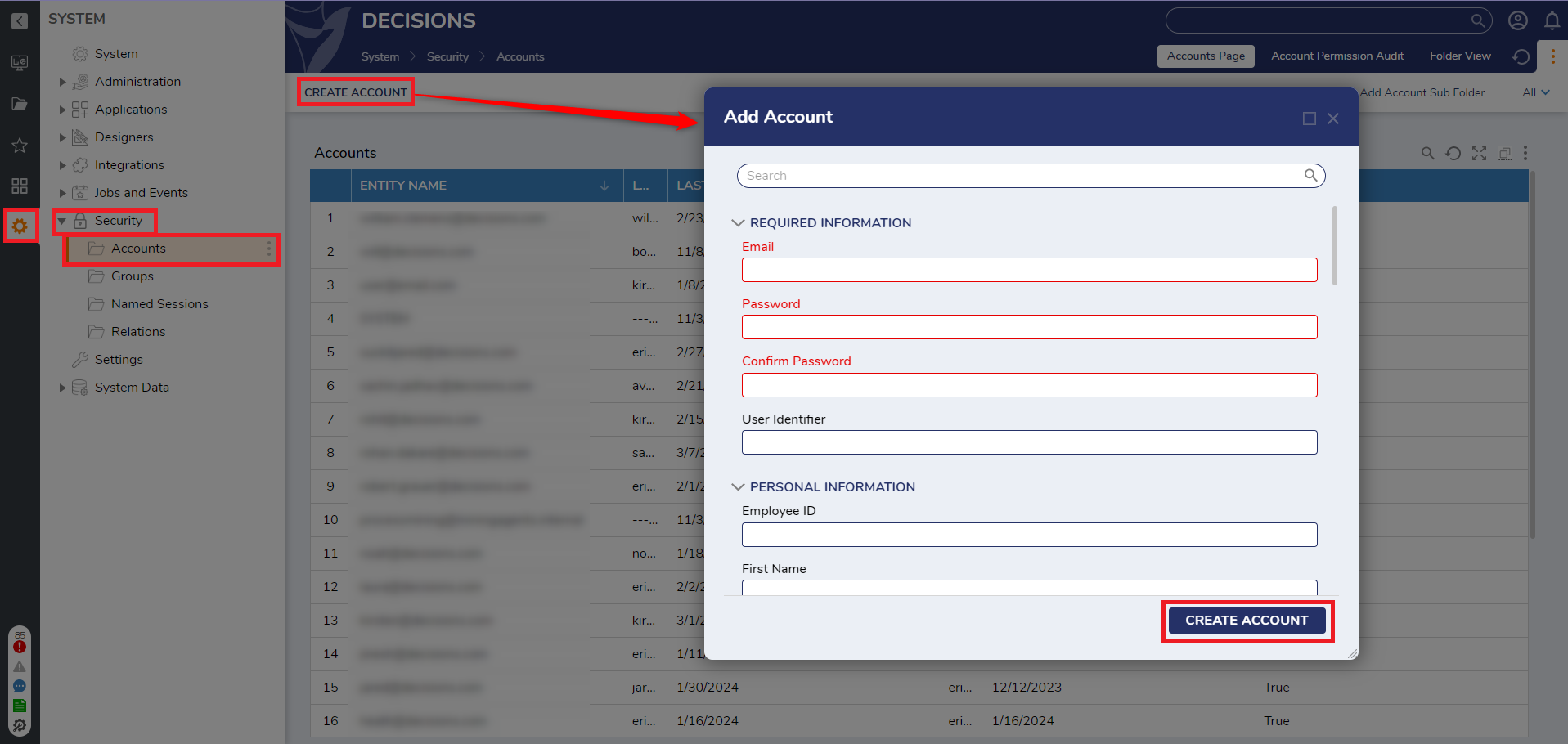Screen dimensions: 1568x744
Task: Sort by Entity Name arrow
Action: [604, 186]
